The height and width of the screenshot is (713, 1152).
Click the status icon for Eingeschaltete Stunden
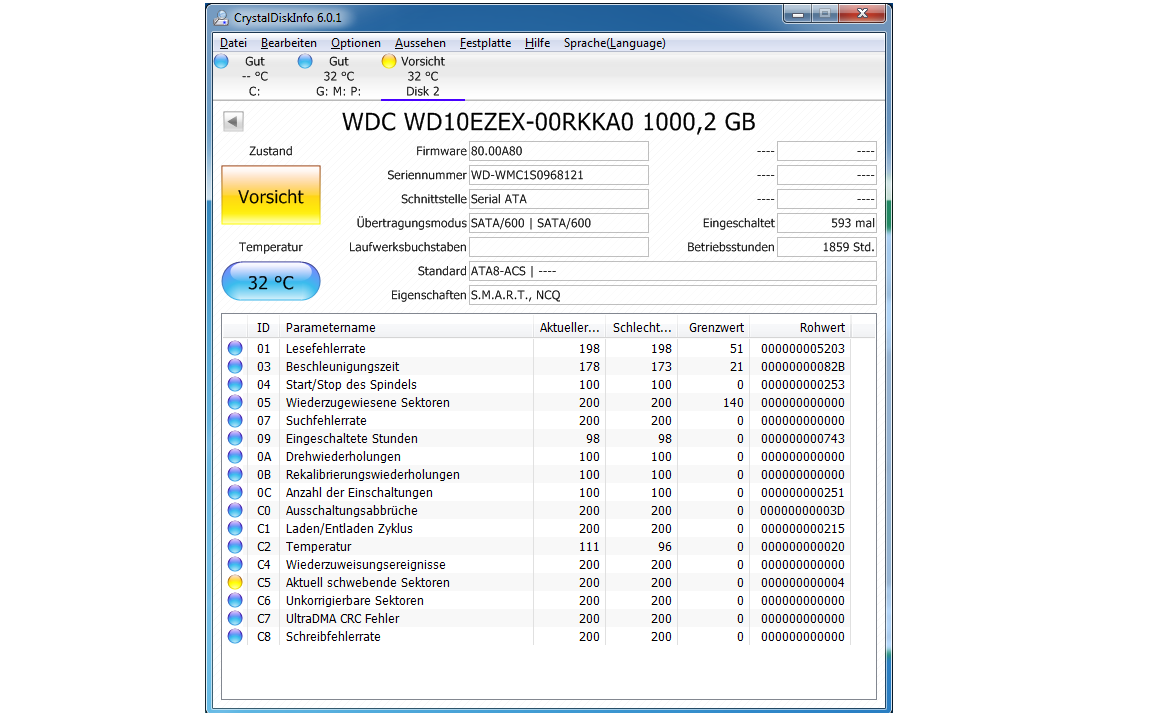[x=235, y=438]
